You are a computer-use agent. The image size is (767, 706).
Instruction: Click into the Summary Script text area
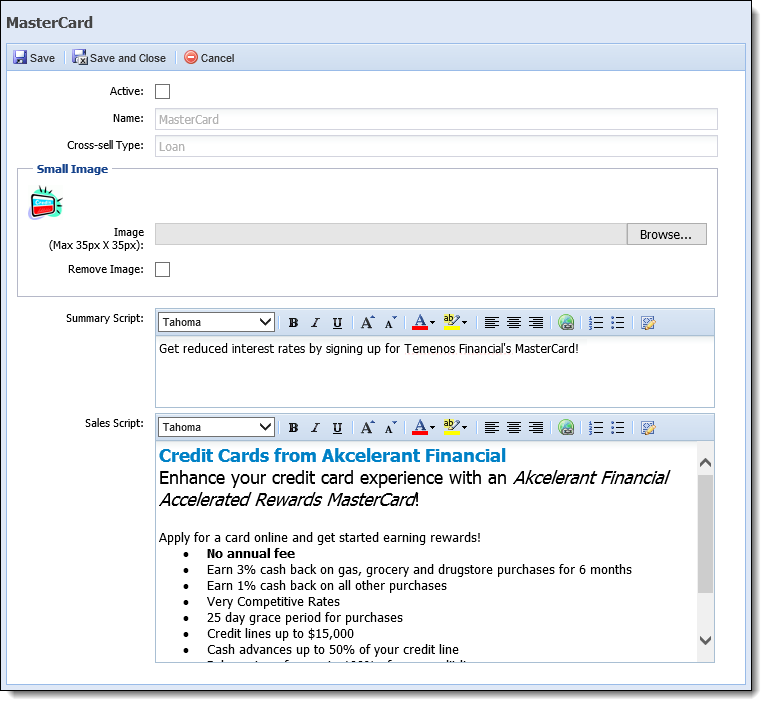435,372
